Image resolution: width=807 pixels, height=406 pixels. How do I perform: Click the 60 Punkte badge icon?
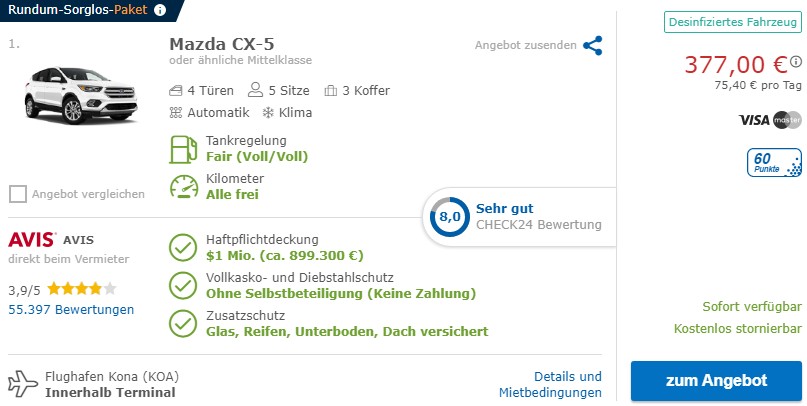pyautogui.click(x=774, y=163)
